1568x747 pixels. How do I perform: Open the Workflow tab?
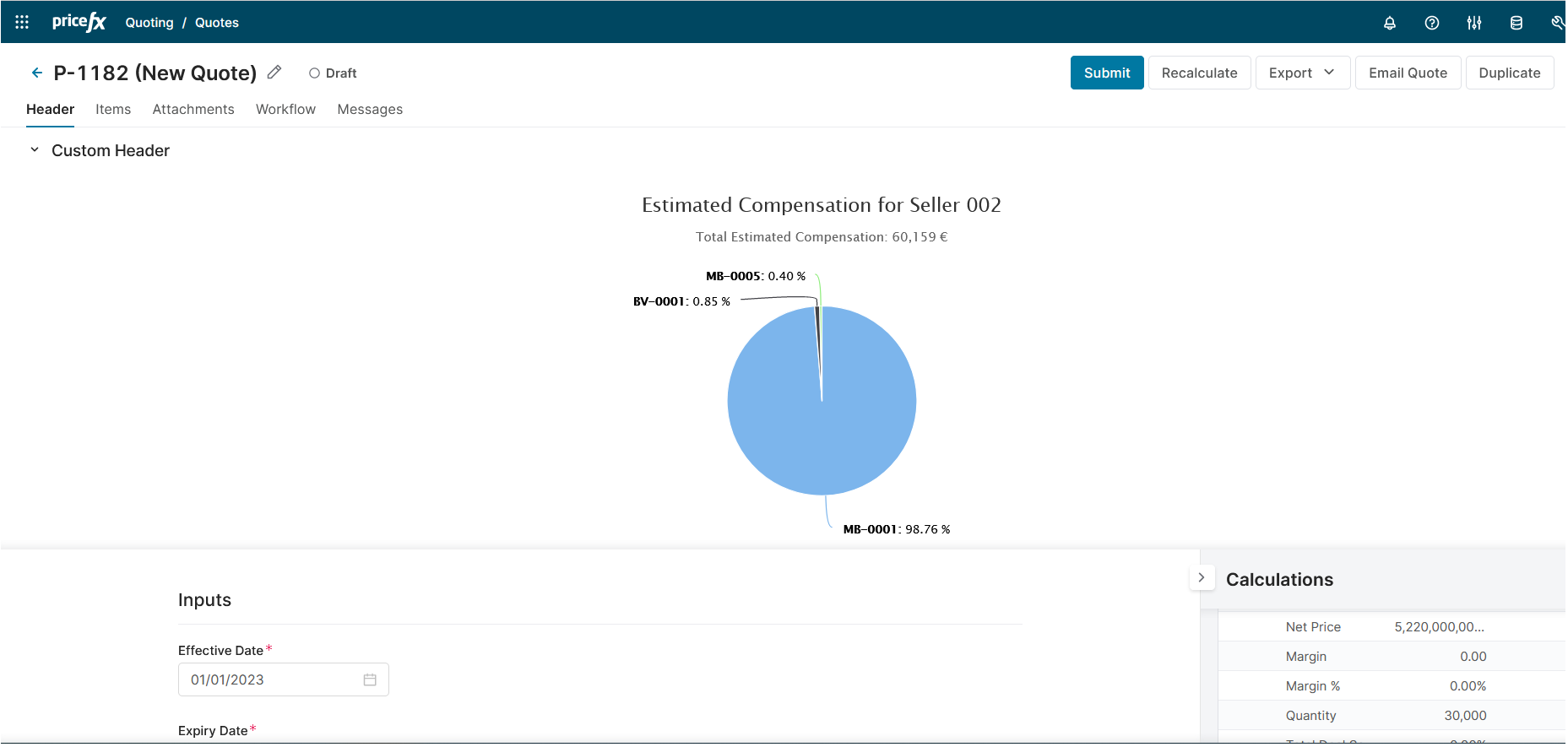[285, 110]
